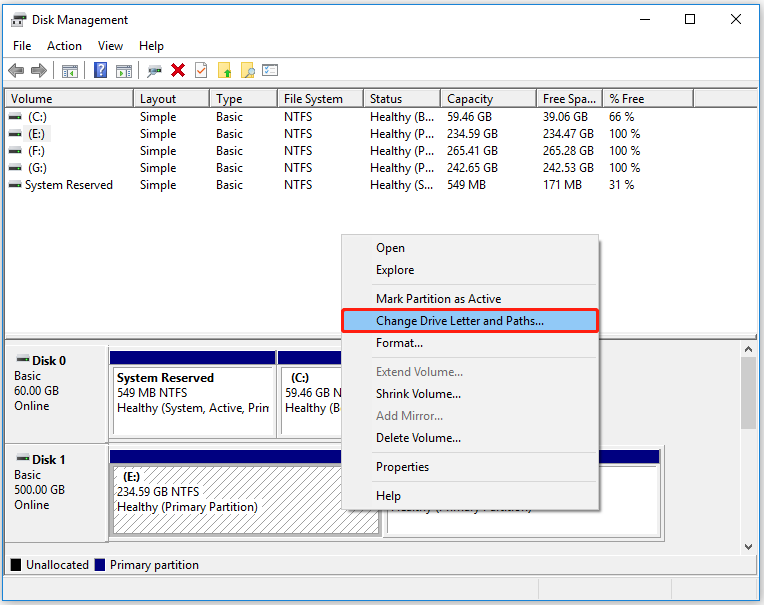Open the blue Help question mark icon
This screenshot has height=605, width=764.
point(100,71)
